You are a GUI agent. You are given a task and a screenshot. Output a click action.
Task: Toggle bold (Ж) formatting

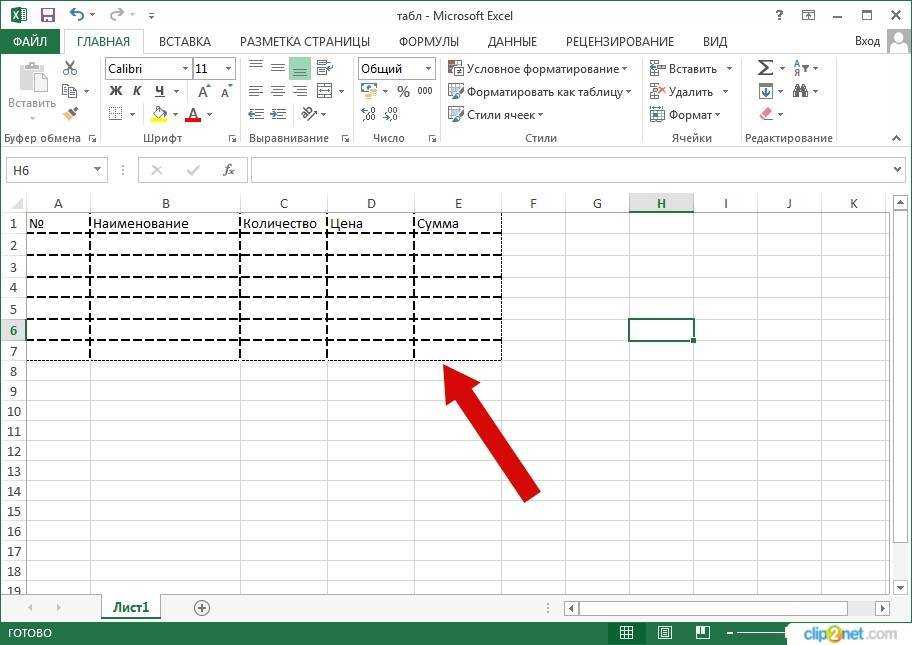[x=116, y=91]
